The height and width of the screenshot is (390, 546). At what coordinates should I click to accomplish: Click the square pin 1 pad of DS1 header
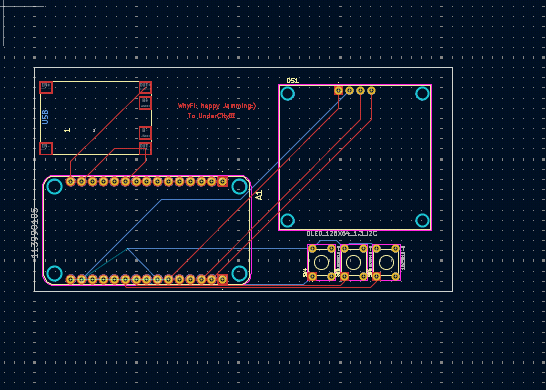pyautogui.click(x=338, y=91)
